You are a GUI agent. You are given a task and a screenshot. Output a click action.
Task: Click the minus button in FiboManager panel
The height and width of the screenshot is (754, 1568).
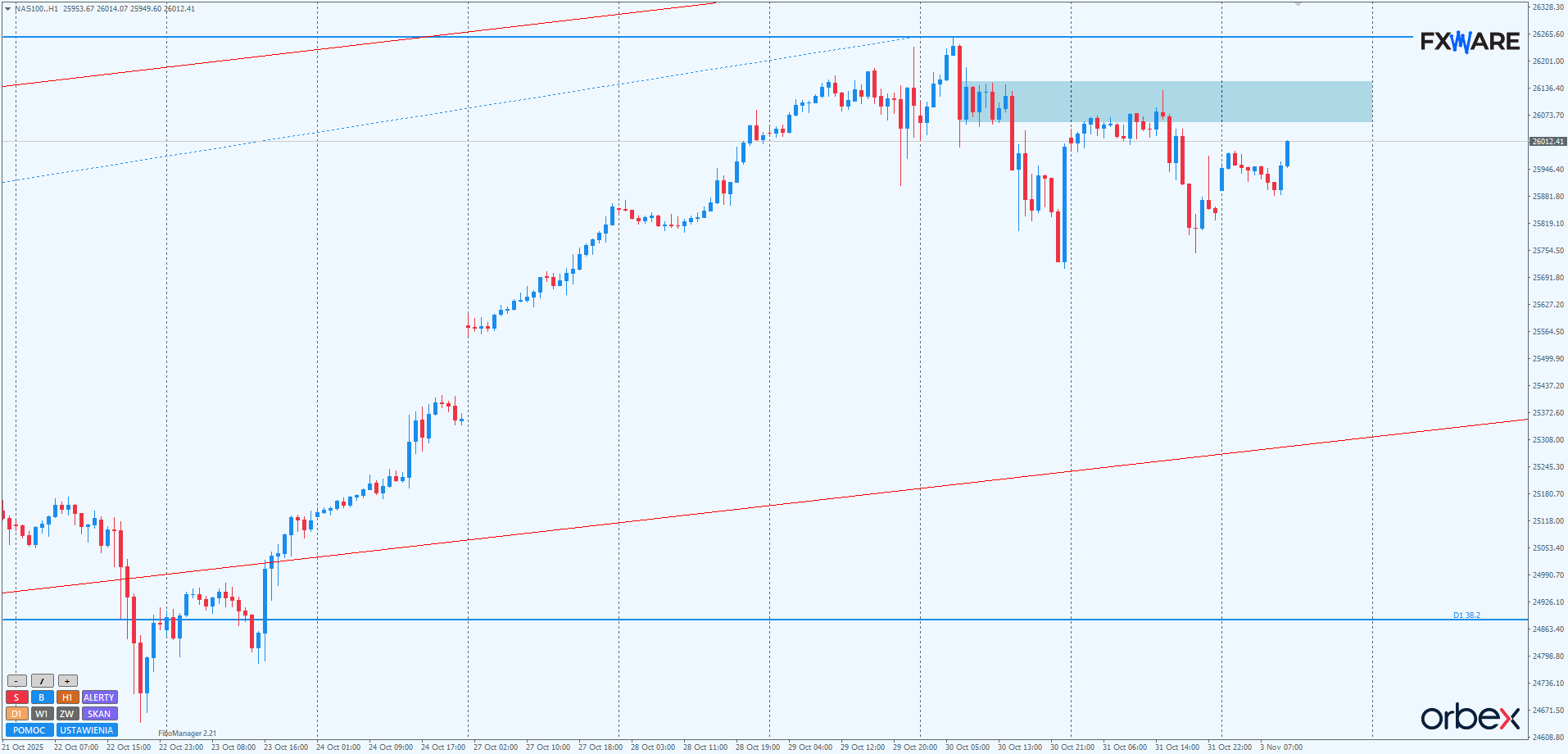pyautogui.click(x=16, y=681)
